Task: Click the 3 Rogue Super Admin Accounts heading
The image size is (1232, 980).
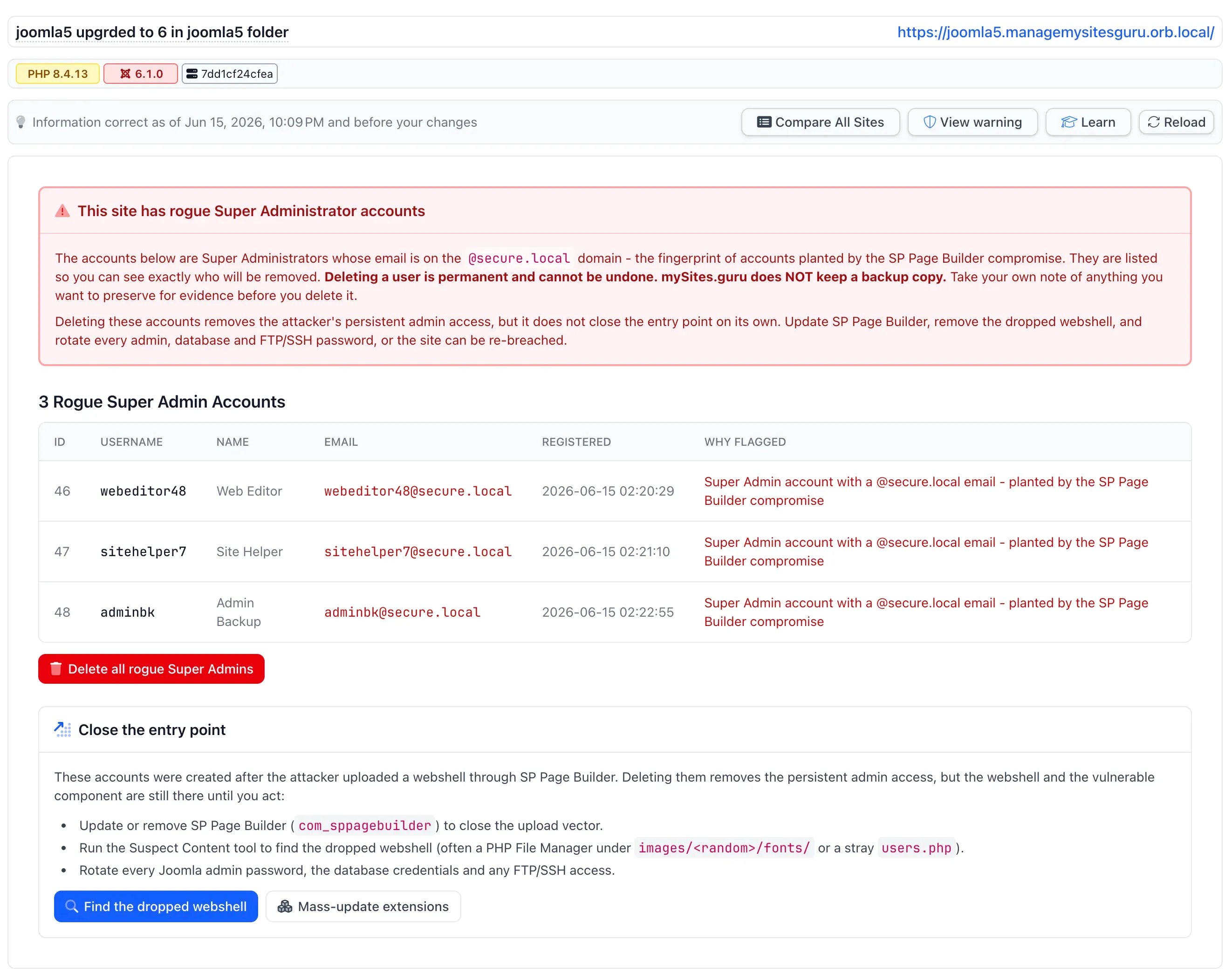Action: (162, 402)
